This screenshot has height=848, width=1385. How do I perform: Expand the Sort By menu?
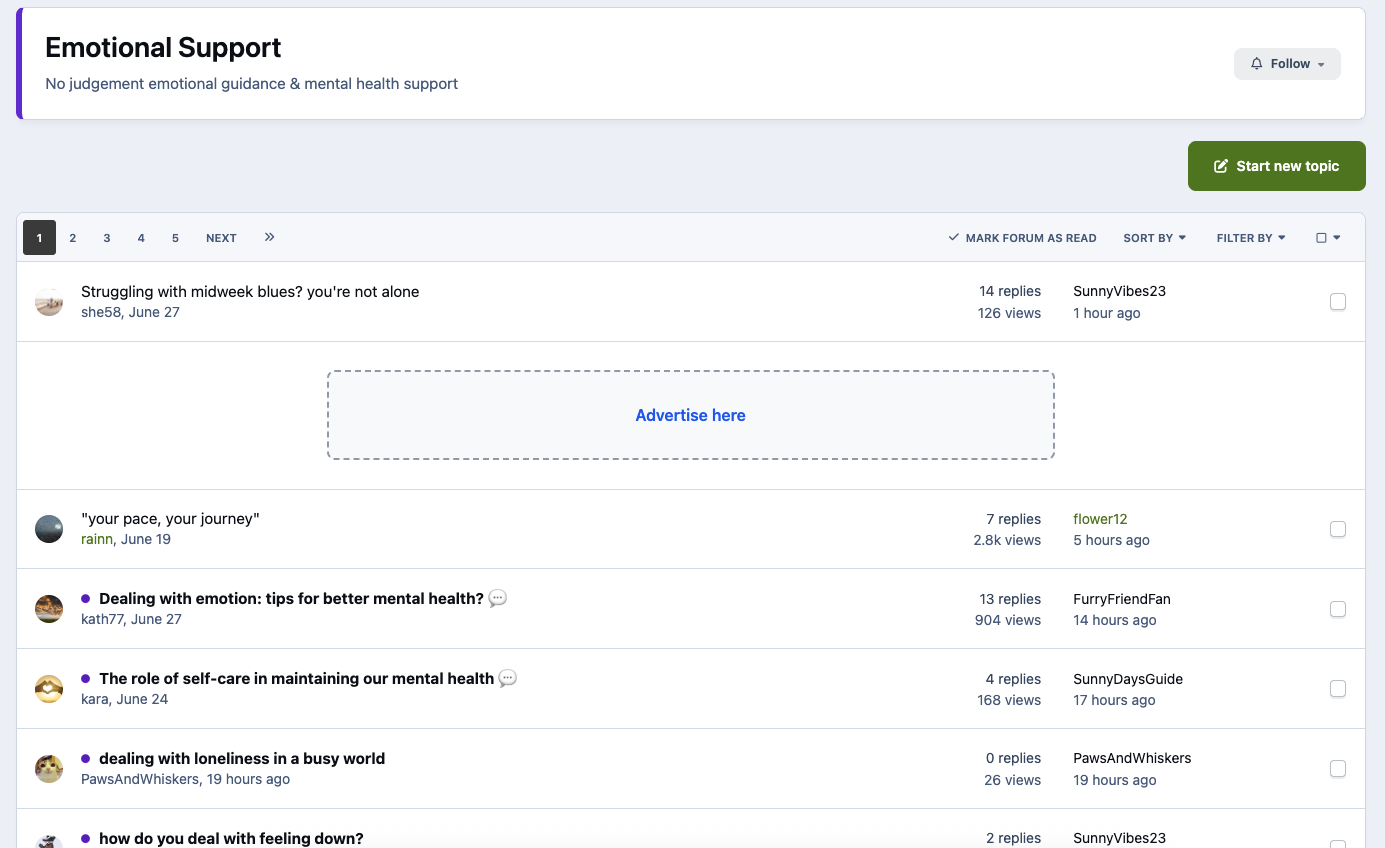[x=1154, y=238]
